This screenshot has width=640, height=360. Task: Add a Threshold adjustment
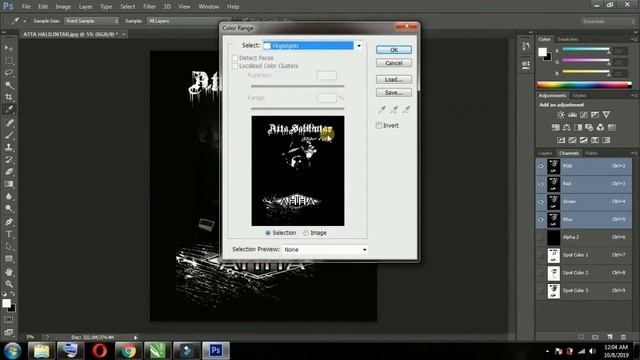click(x=584, y=140)
